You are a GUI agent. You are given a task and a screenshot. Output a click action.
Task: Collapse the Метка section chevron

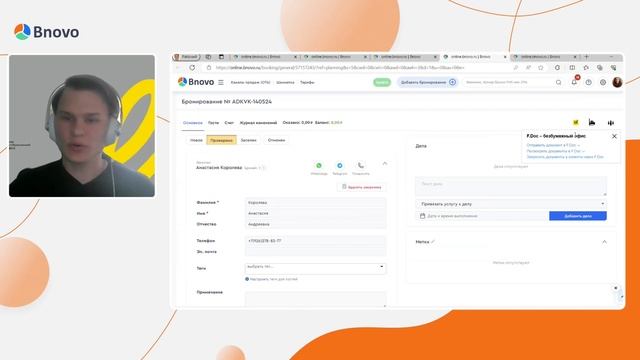coord(604,242)
